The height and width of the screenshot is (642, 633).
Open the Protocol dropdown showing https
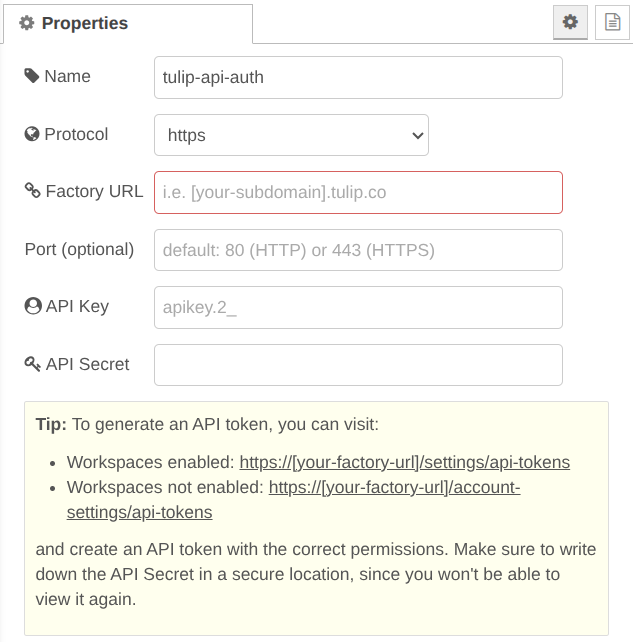[292, 135]
